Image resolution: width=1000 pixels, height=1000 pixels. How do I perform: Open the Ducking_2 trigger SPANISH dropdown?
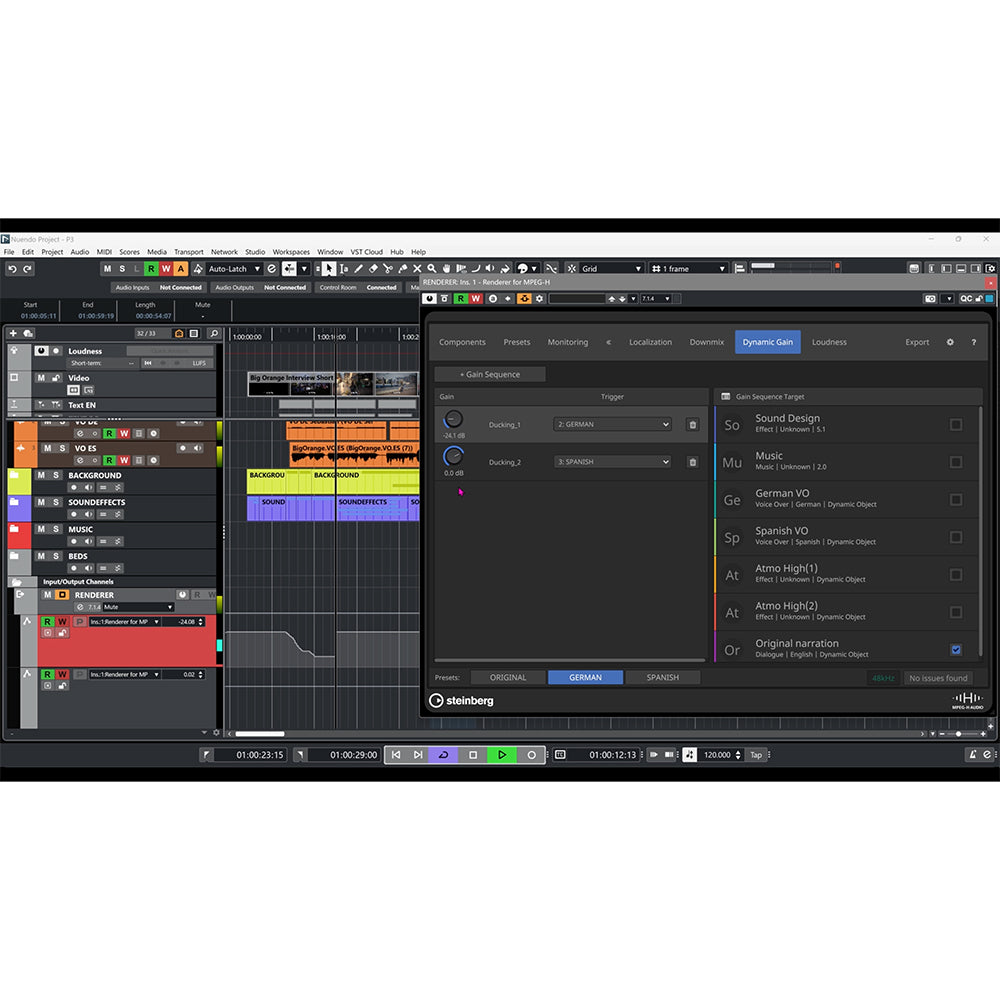pos(612,462)
